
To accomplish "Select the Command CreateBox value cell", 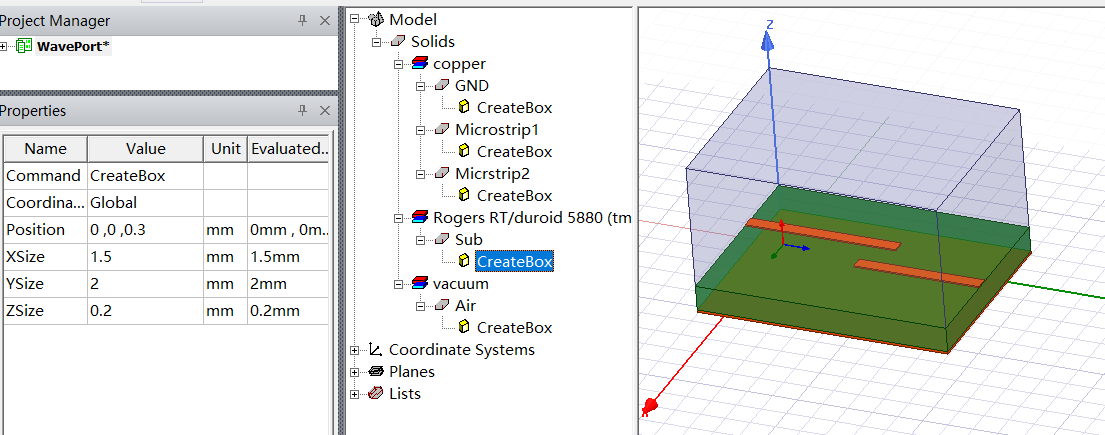I will 146,176.
